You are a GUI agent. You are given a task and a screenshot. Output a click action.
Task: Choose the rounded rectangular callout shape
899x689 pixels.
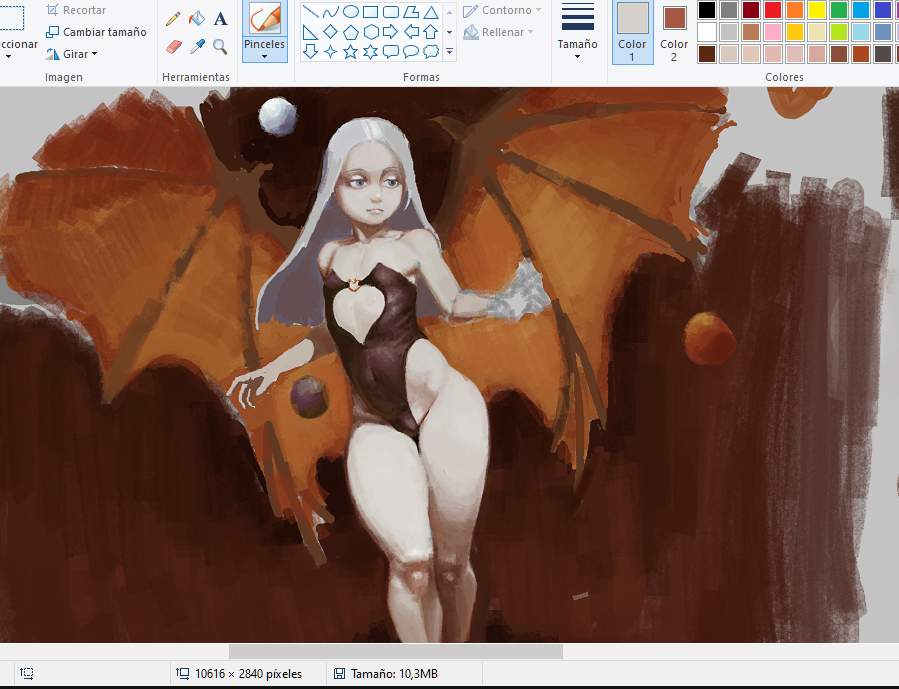tap(390, 52)
